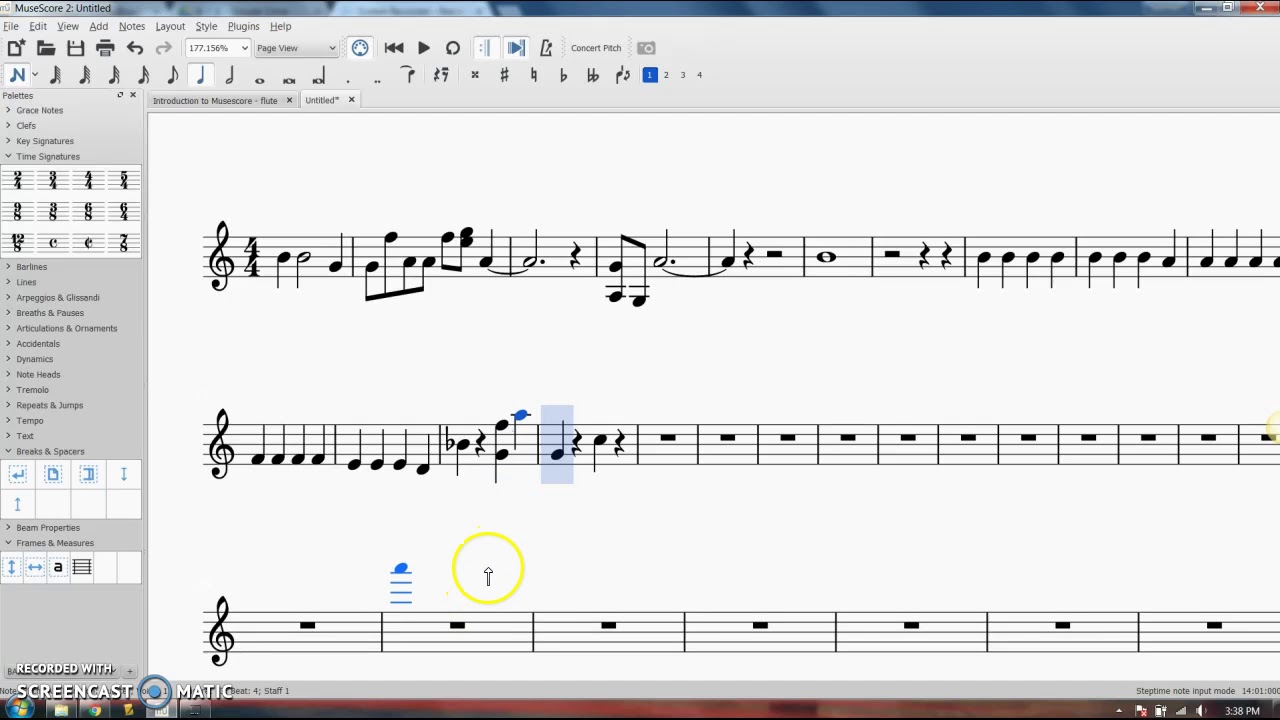Select the 6/8 time signature
The width and height of the screenshot is (1280, 720).
[88, 212]
